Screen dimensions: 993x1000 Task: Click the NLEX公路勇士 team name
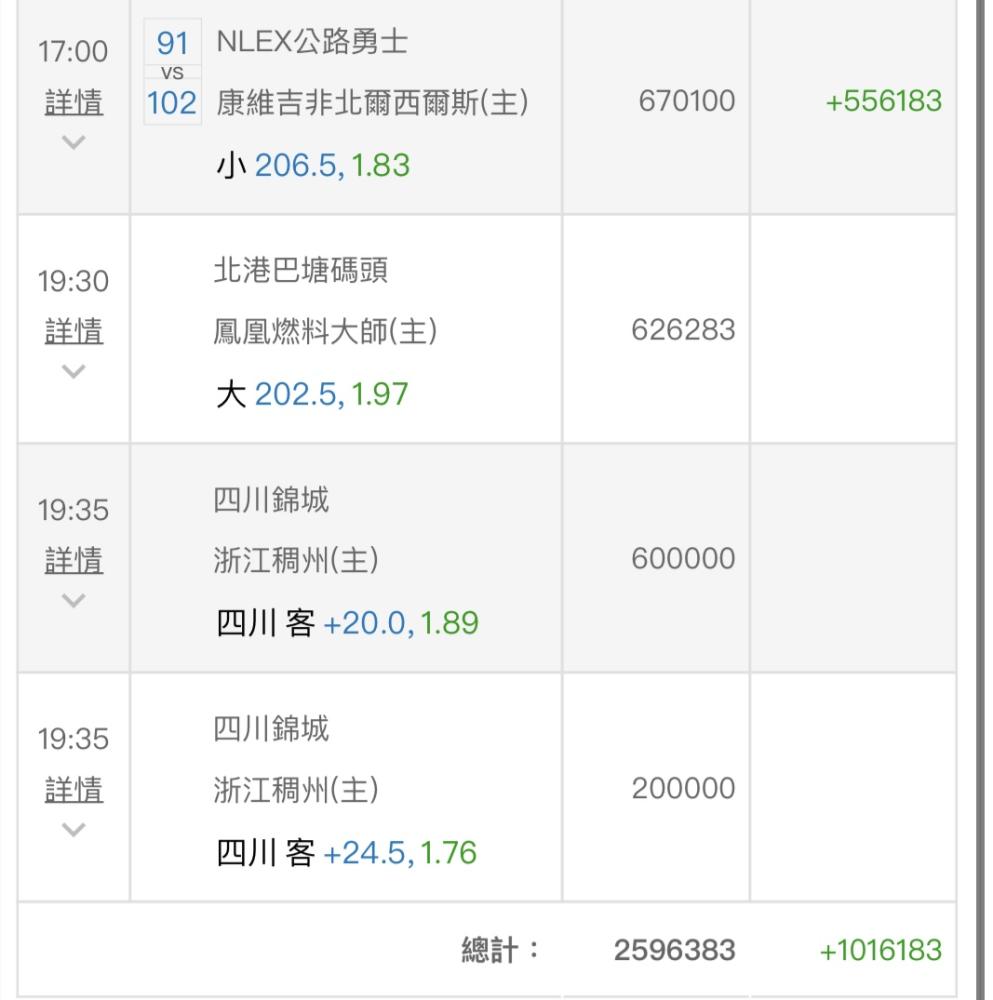(x=312, y=42)
